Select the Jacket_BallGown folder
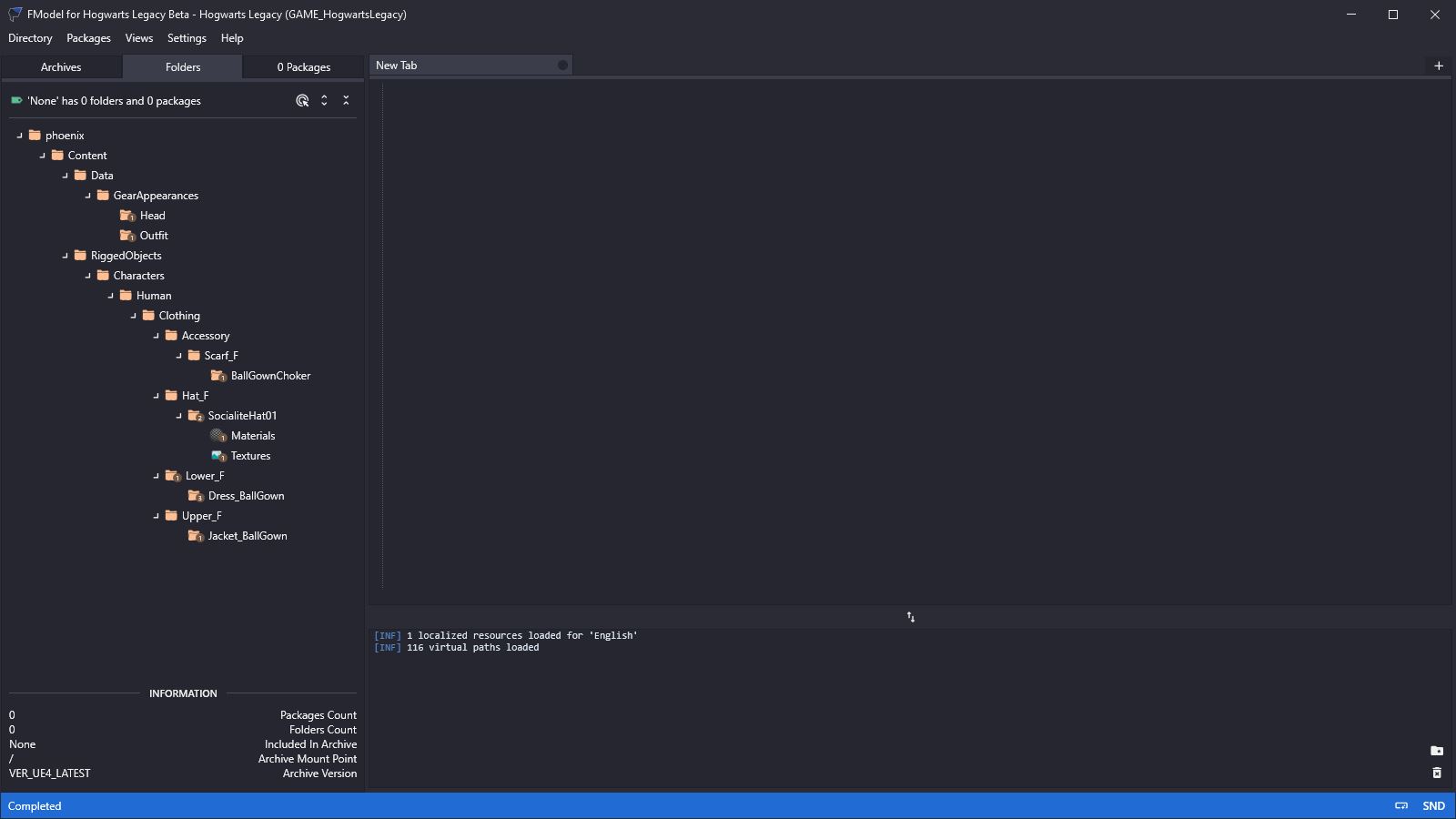Image resolution: width=1456 pixels, height=819 pixels. (x=248, y=536)
